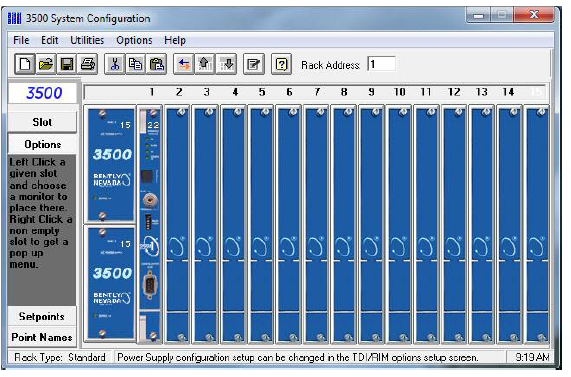The width and height of the screenshot is (571, 377).
Task: Click the Point Names button
Action: [x=42, y=337]
